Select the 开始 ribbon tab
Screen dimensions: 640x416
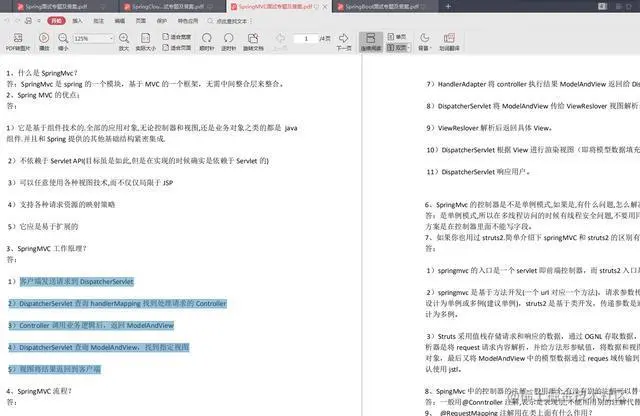56,20
